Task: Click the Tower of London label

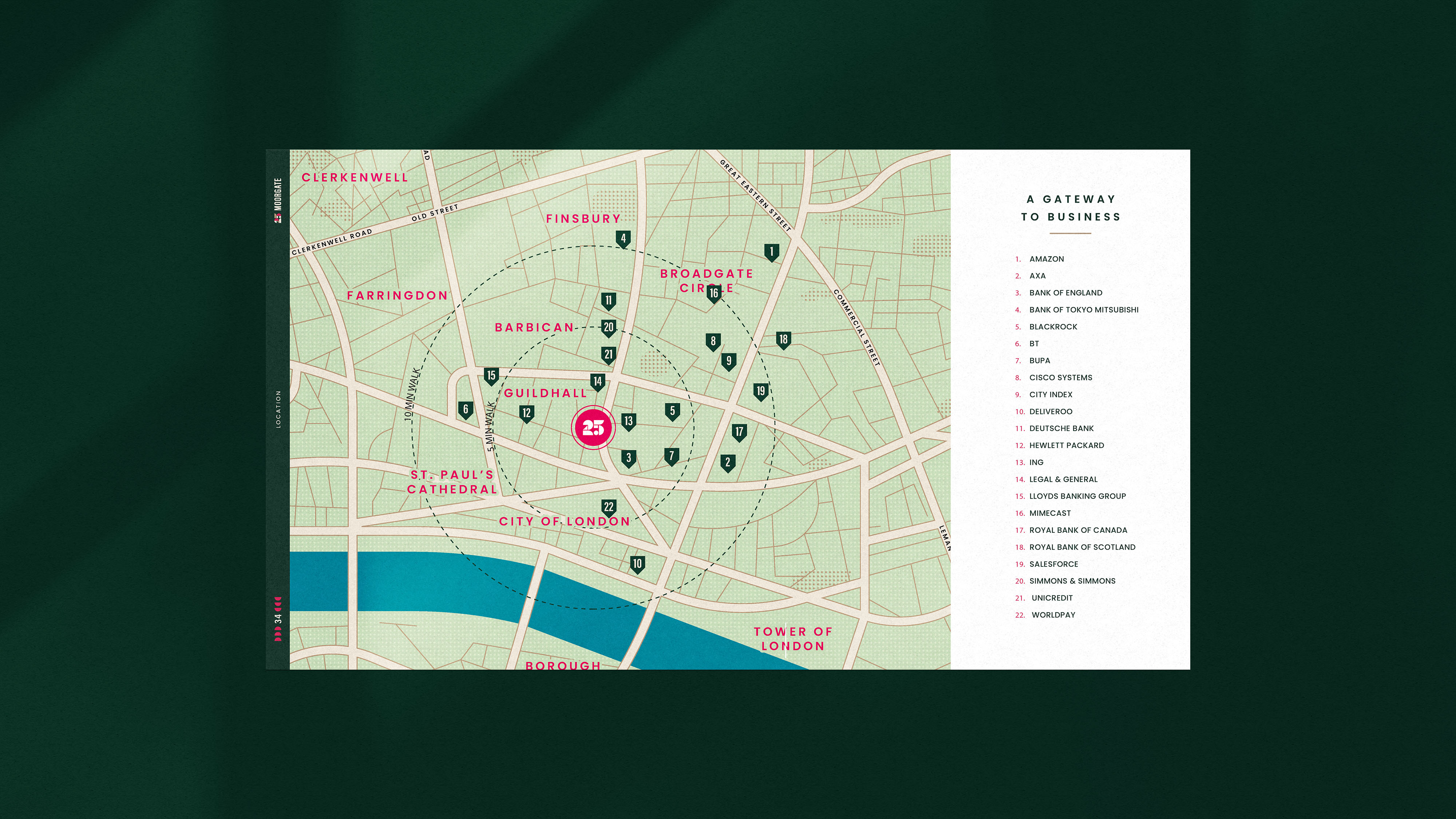Action: coord(792,639)
